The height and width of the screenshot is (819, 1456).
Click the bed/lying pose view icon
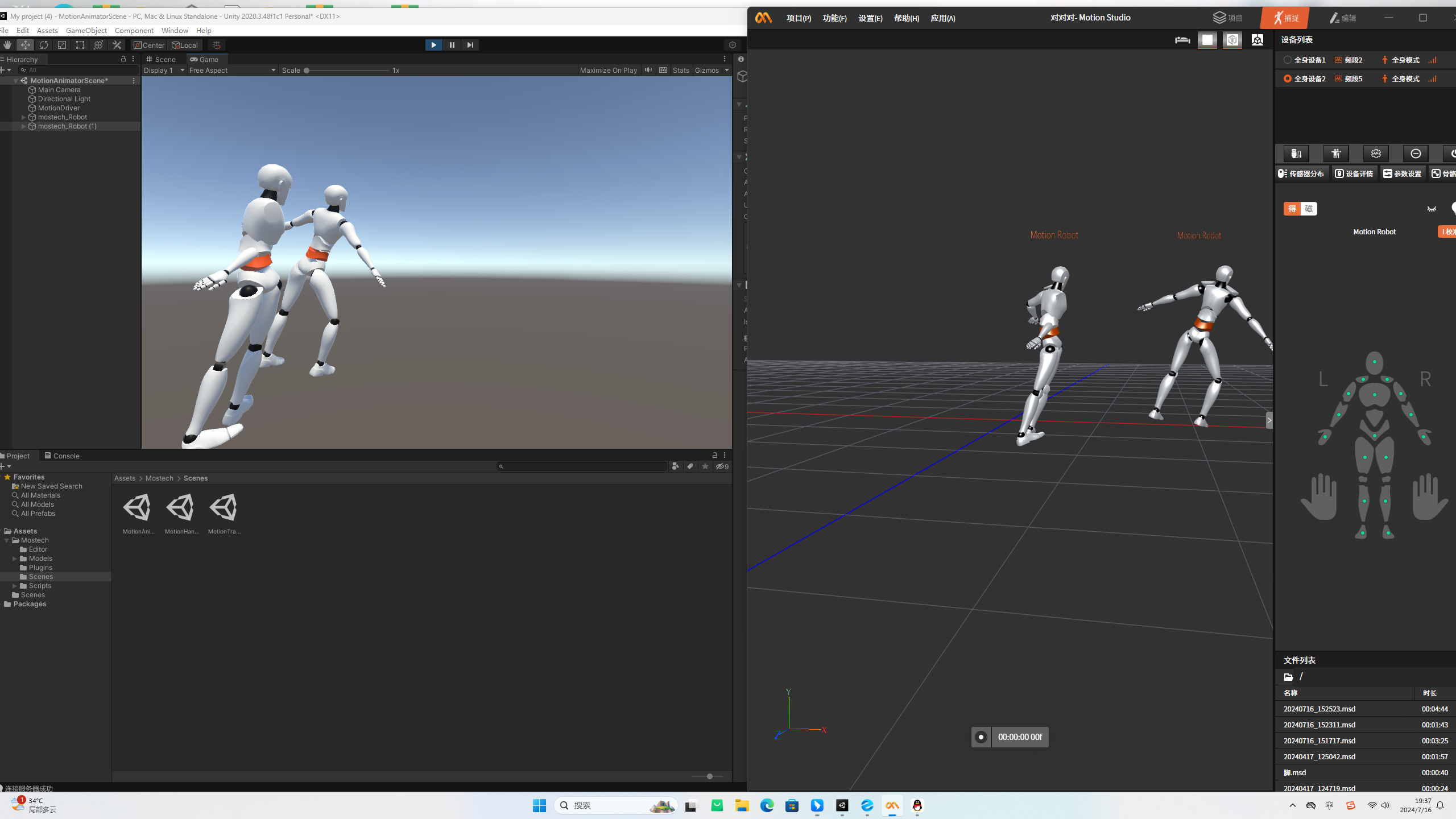[x=1182, y=40]
